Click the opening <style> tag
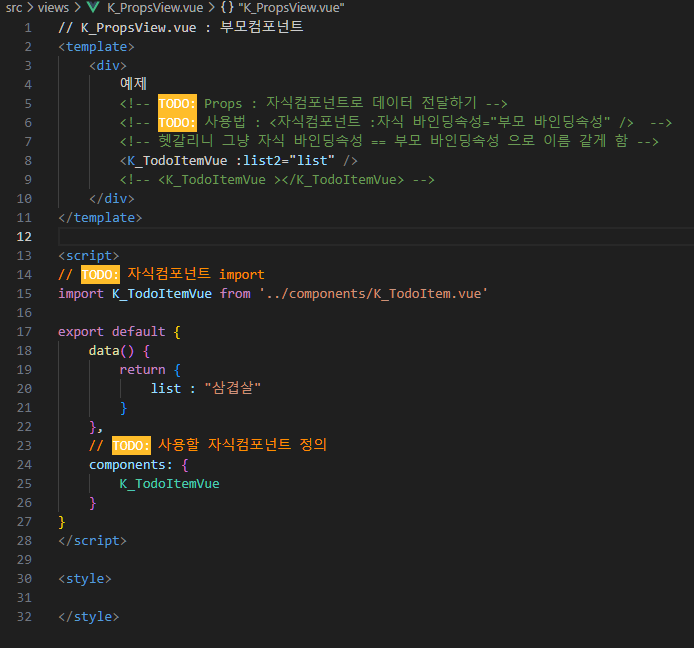 (x=85, y=579)
